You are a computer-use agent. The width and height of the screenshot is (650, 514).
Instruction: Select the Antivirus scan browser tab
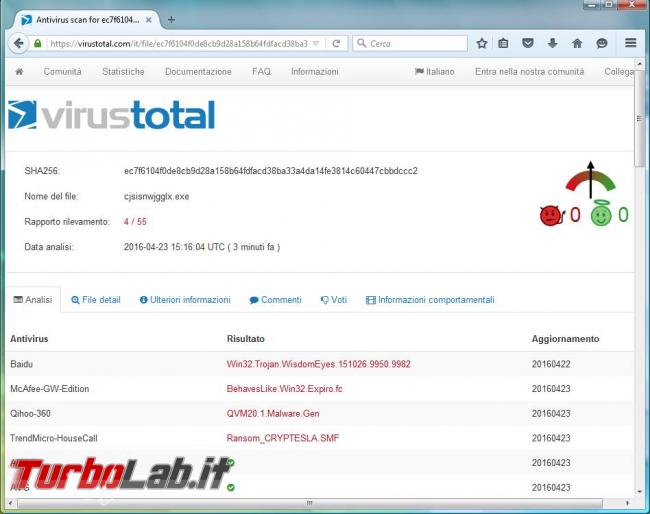click(87, 20)
